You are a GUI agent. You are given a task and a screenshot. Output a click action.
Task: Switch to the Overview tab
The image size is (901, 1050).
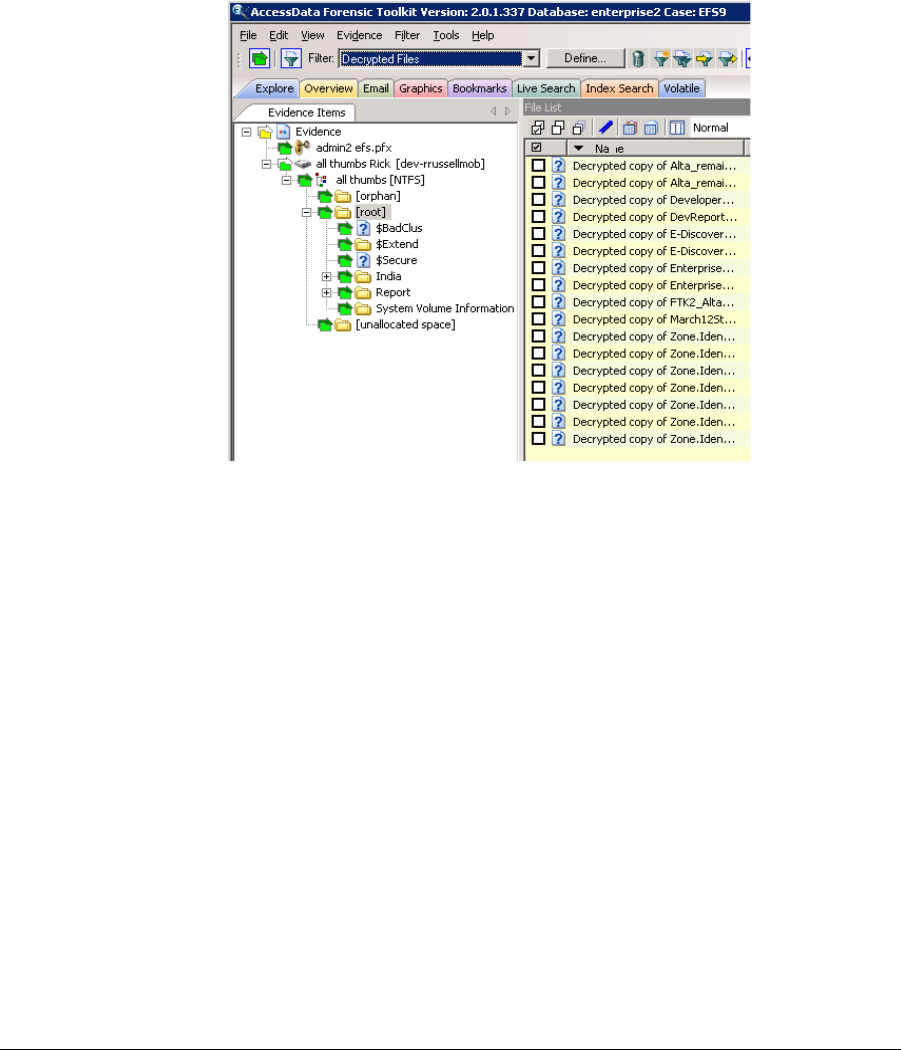[328, 88]
